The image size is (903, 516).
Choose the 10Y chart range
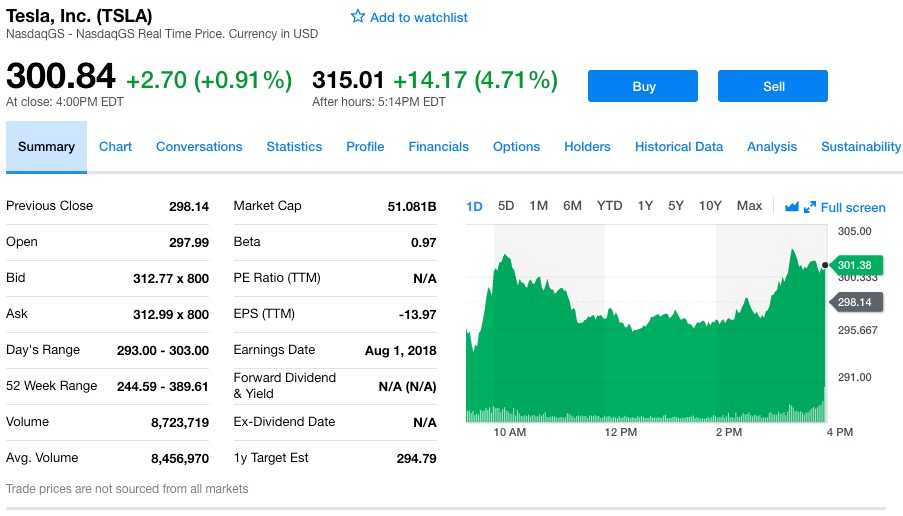[710, 206]
